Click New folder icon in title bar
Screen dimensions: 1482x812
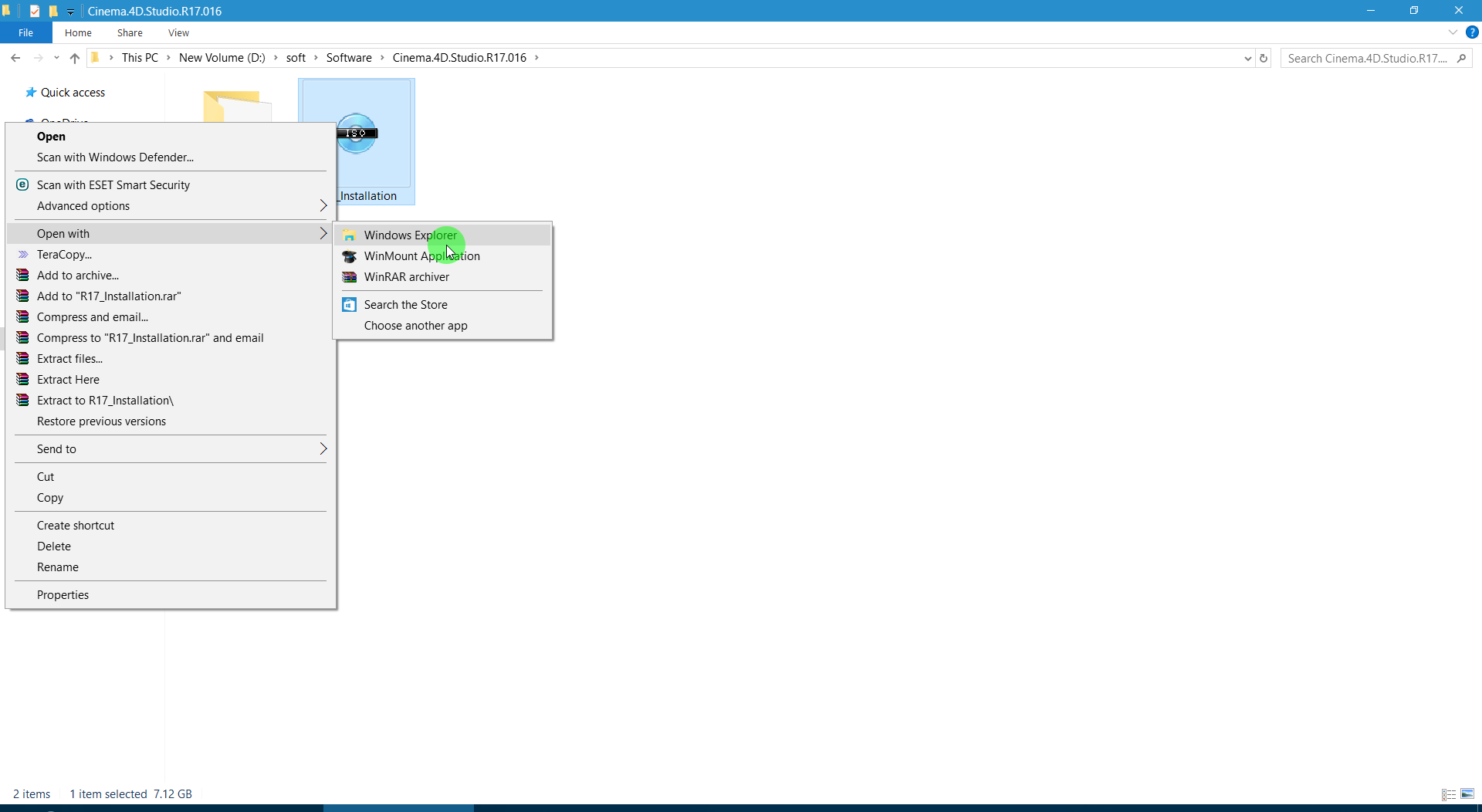click(x=53, y=11)
